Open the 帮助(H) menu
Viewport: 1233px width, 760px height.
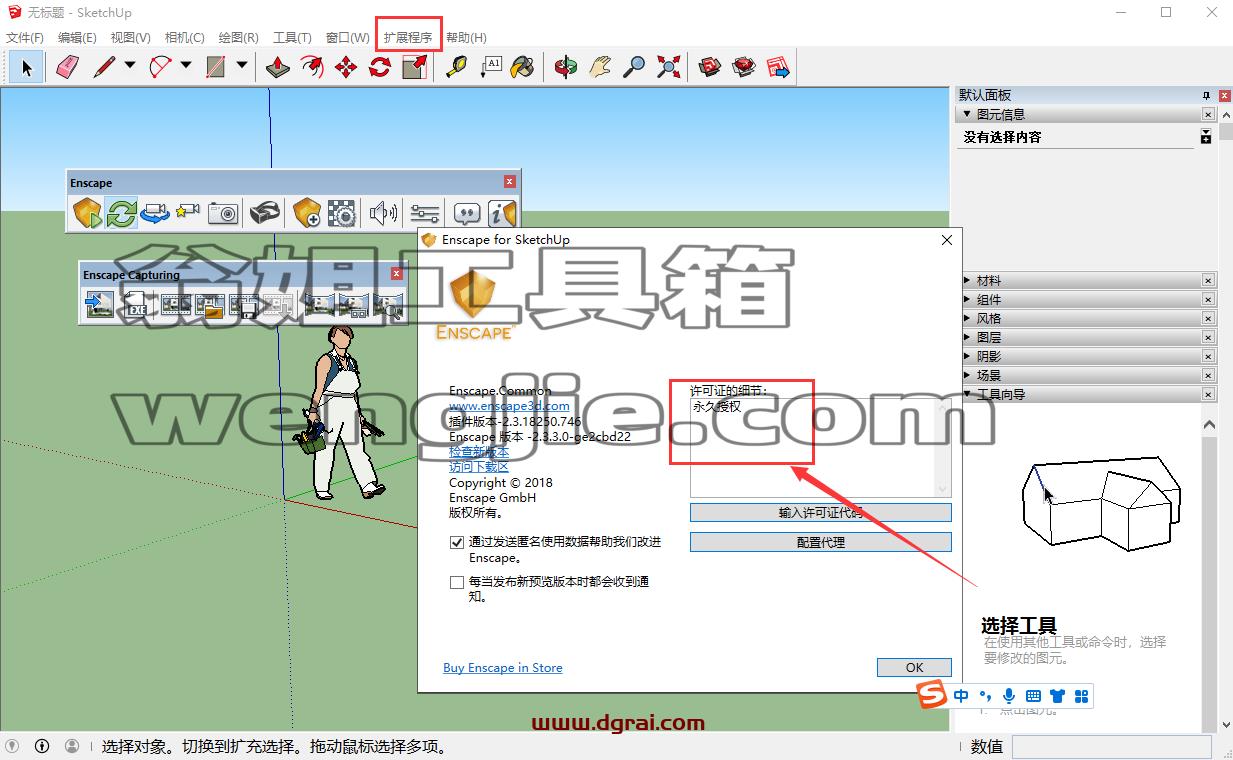[466, 37]
